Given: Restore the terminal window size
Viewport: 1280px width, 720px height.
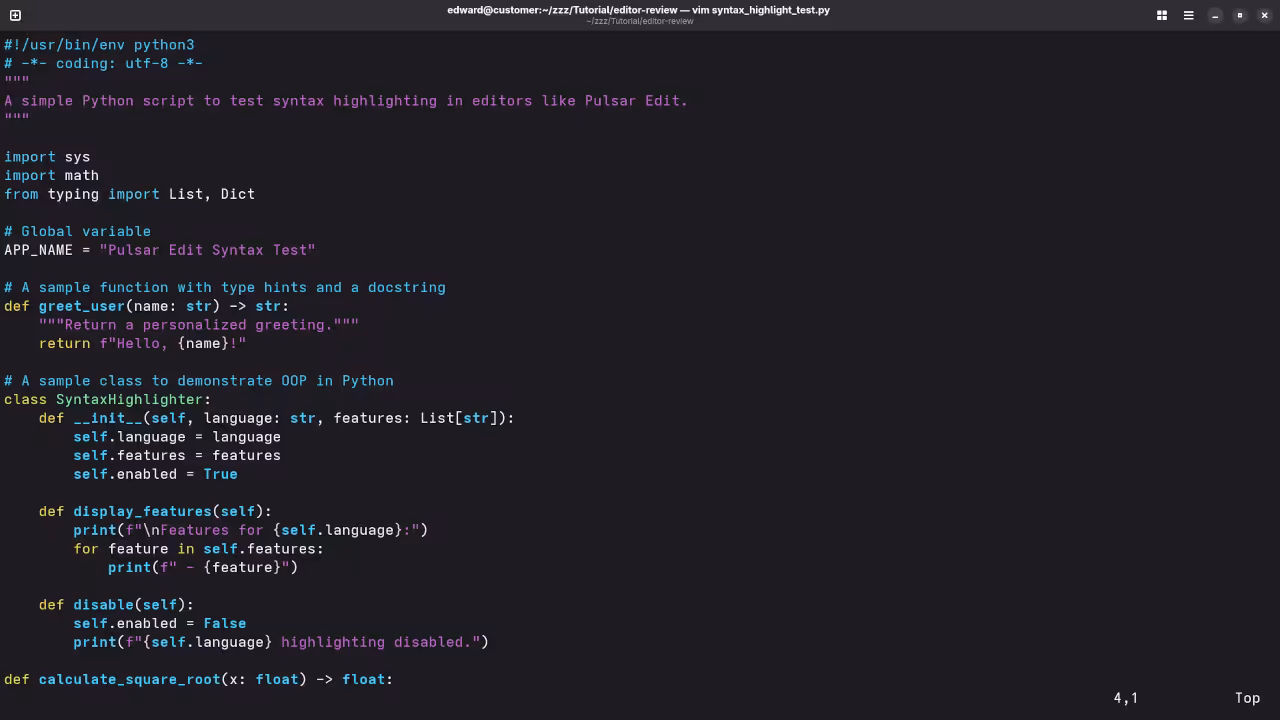Looking at the screenshot, I should pyautogui.click(x=1239, y=15).
